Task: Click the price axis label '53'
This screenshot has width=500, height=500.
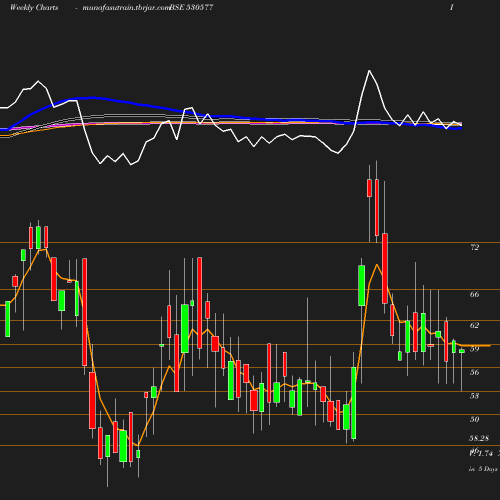Action: pos(475,396)
